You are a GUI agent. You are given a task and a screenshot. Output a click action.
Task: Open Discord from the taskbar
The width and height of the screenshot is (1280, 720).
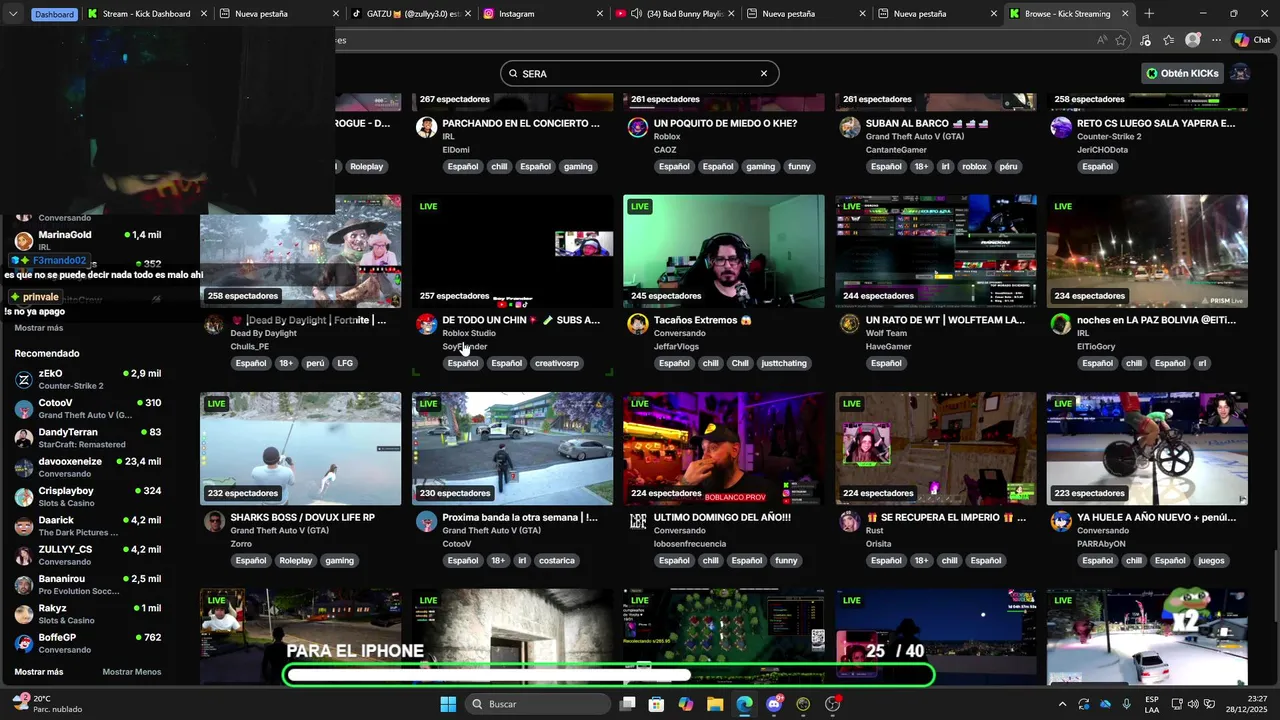774,704
